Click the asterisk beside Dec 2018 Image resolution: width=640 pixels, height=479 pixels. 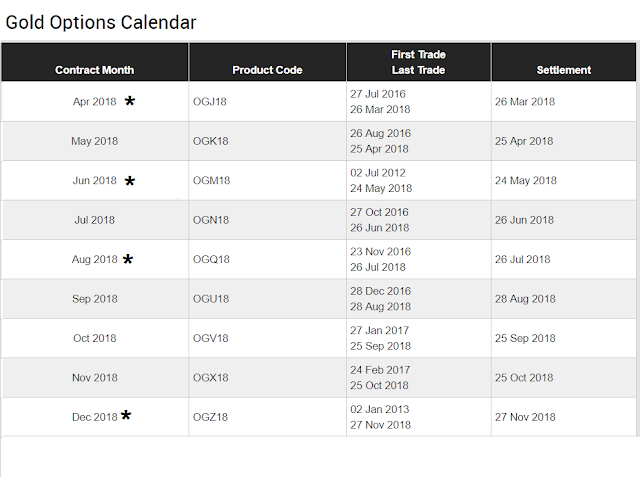point(126,416)
